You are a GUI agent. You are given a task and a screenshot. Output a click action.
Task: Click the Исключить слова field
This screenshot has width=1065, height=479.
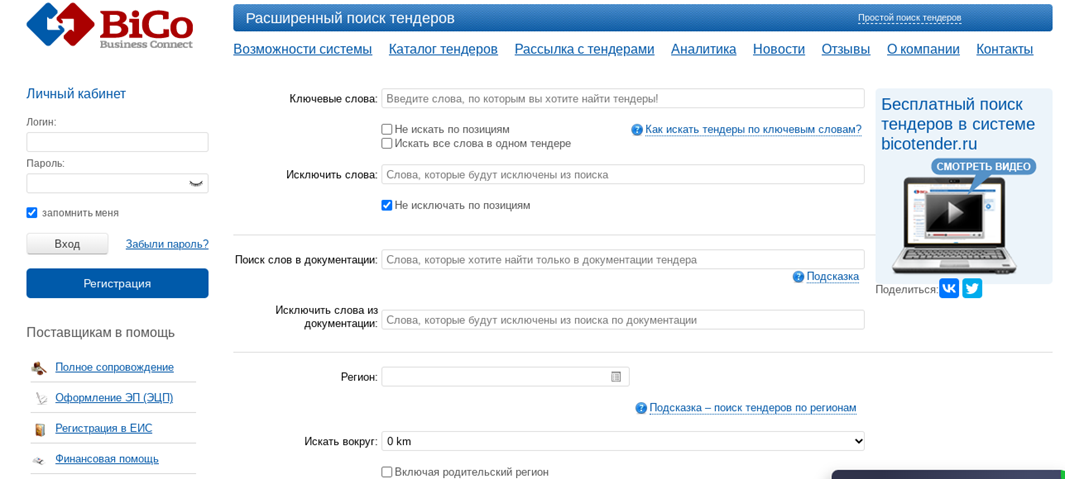pos(623,175)
